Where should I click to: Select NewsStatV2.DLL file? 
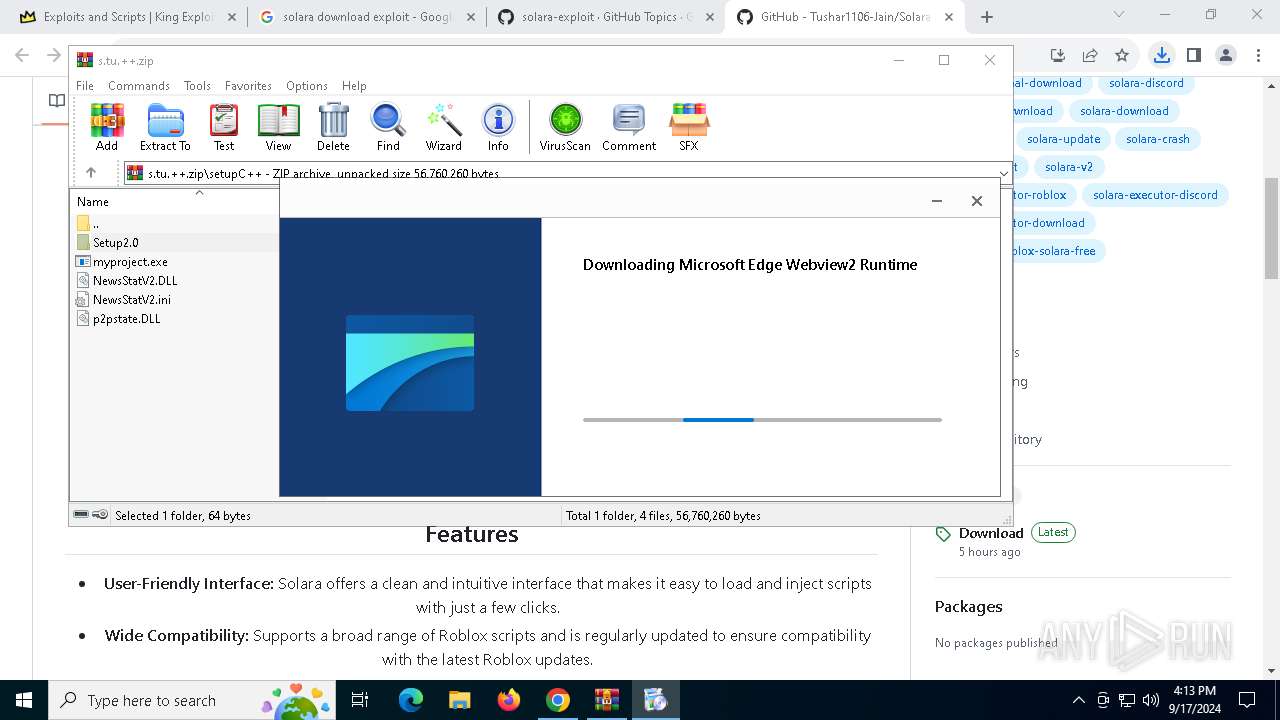coord(135,281)
